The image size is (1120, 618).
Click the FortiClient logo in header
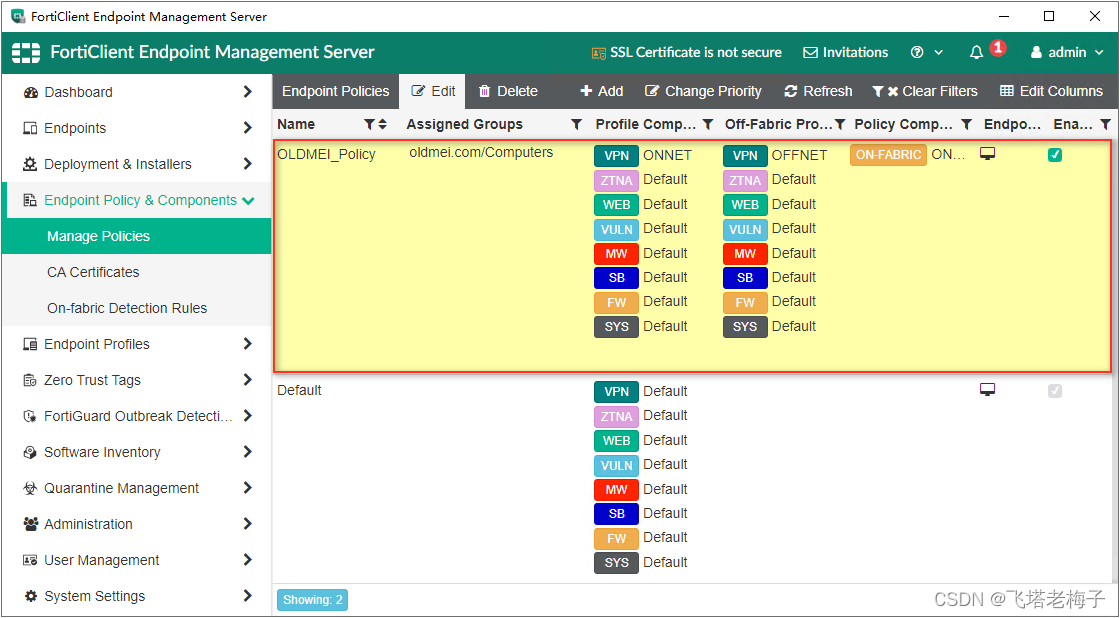click(26, 52)
